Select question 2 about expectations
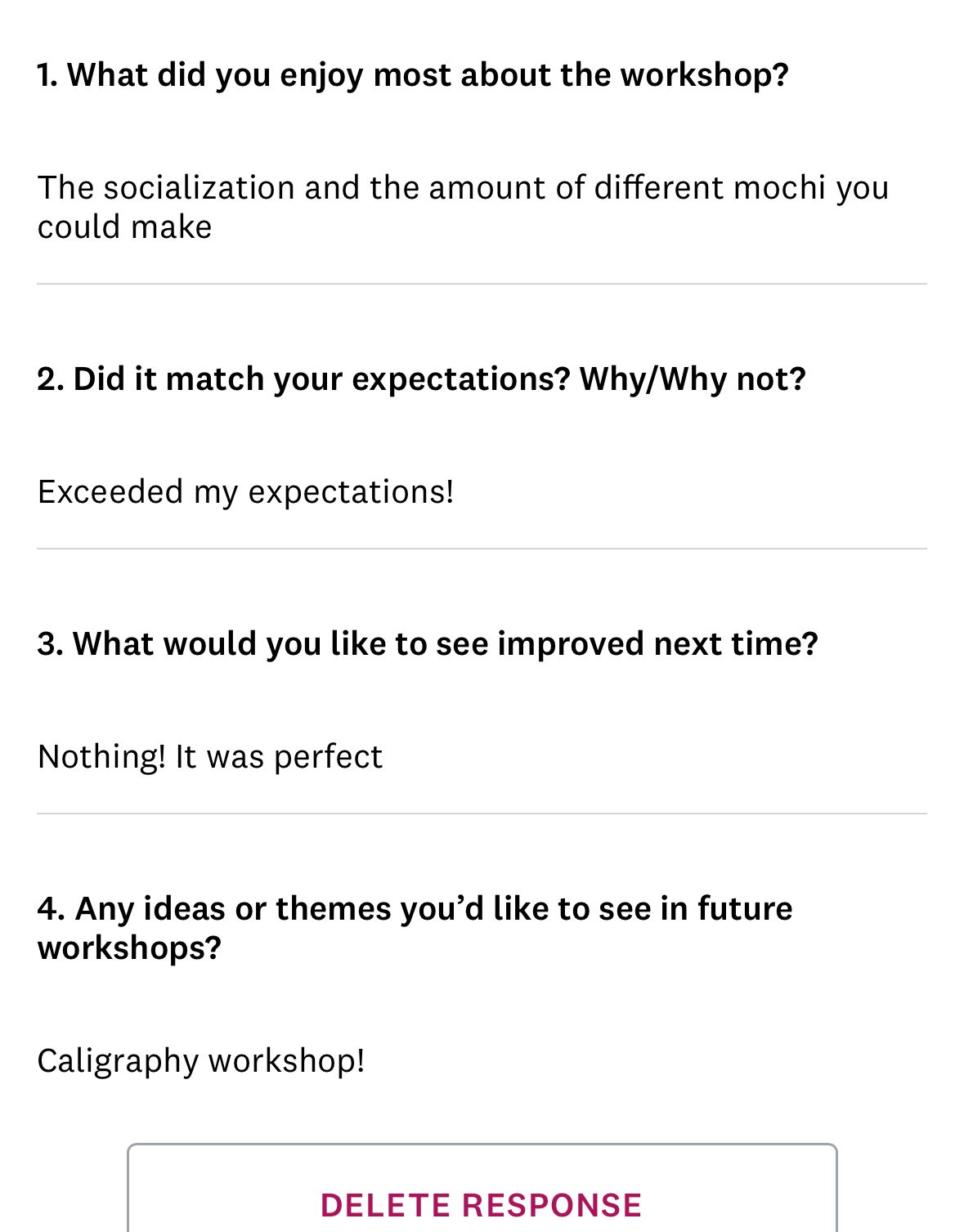964x1232 pixels. [x=421, y=378]
